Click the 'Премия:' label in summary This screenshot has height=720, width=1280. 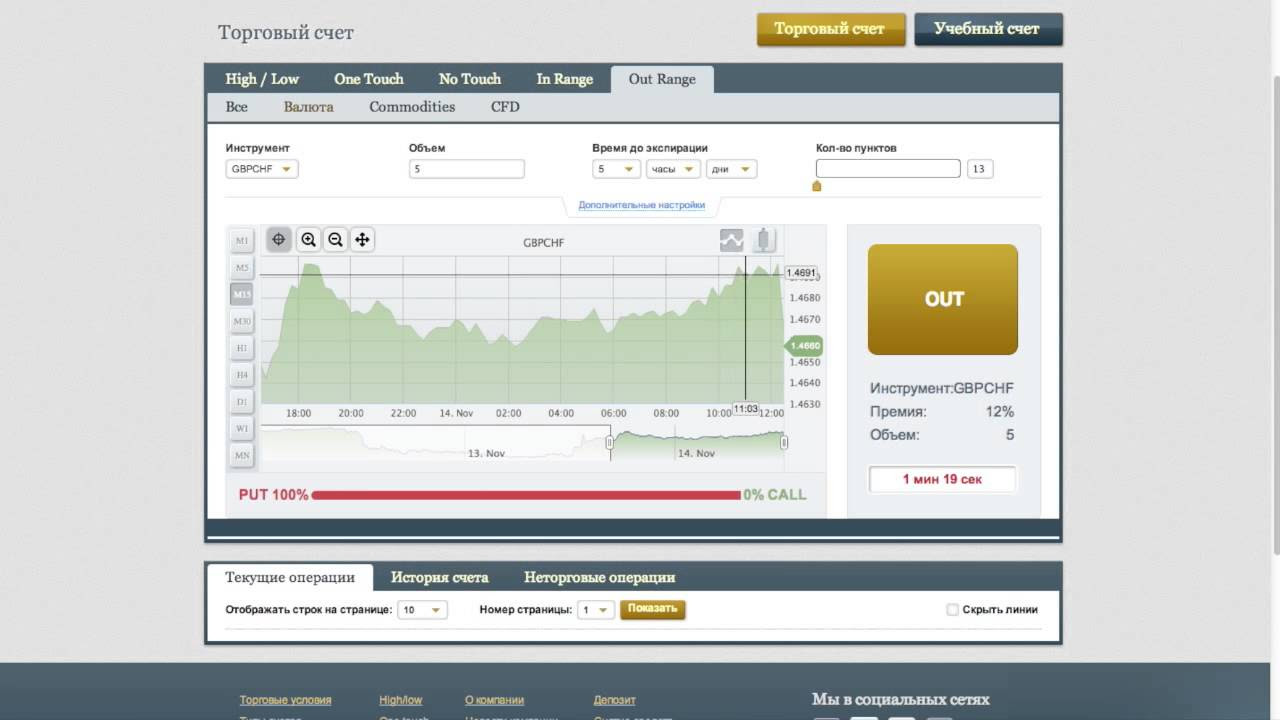[x=898, y=412]
